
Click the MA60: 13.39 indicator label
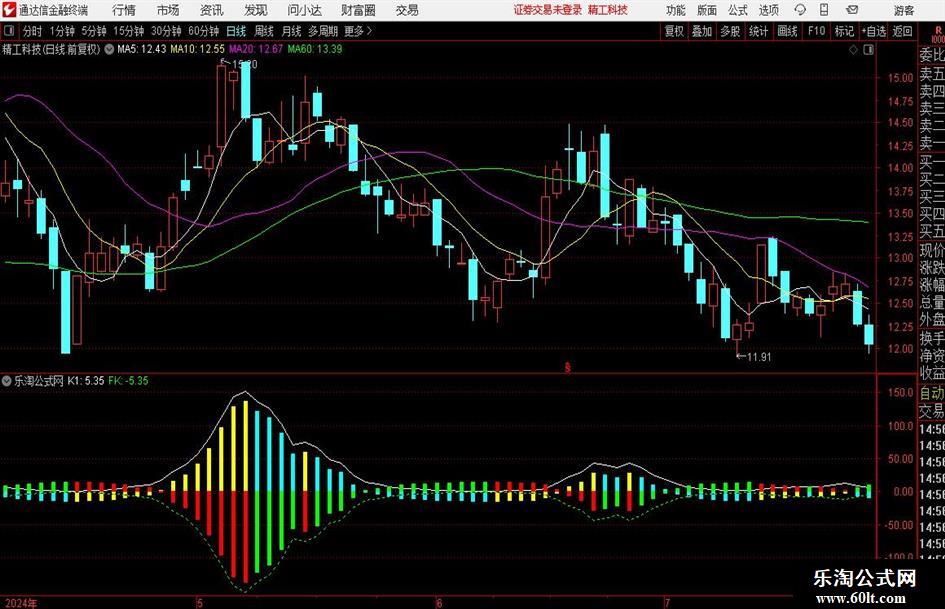[x=315, y=49]
